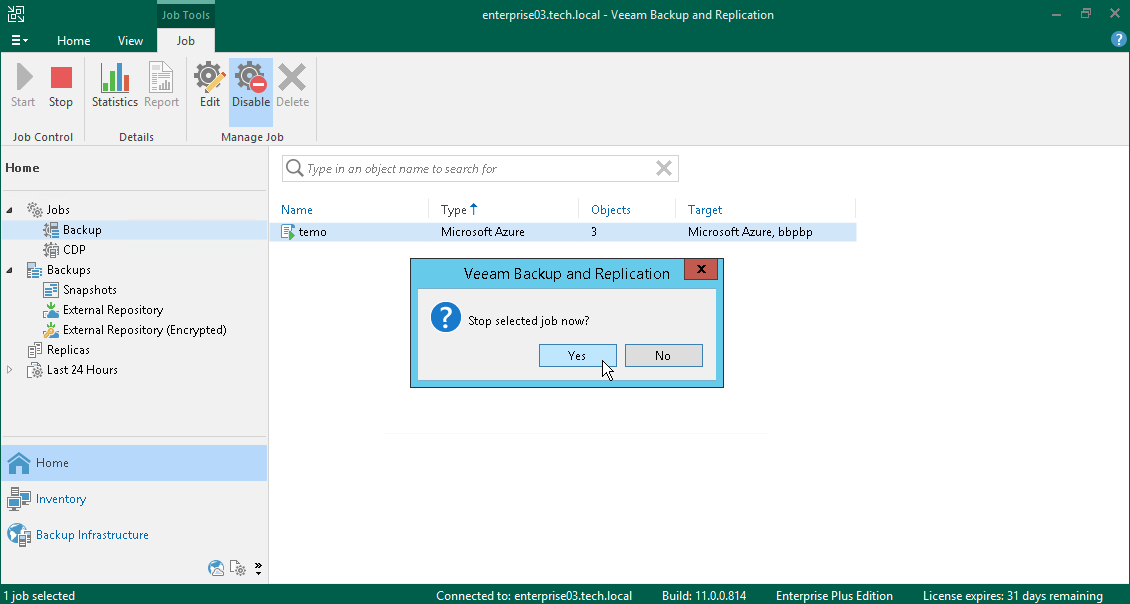Select Replicas in the tree
Viewport: 1130px width, 604px height.
click(68, 350)
